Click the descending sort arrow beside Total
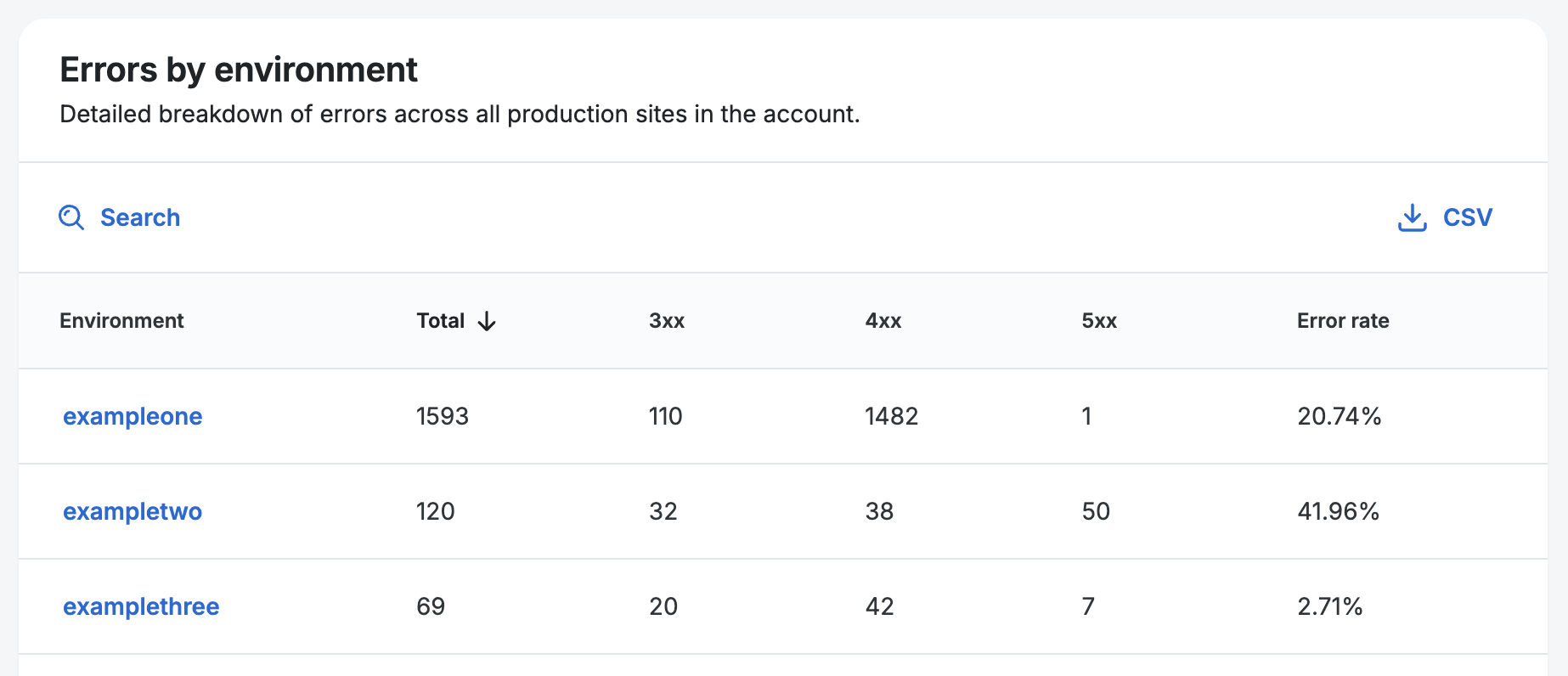The height and width of the screenshot is (676, 1568). [x=487, y=321]
